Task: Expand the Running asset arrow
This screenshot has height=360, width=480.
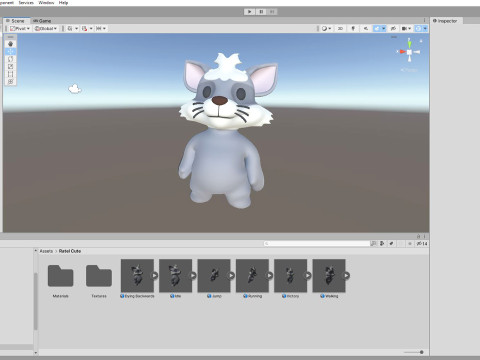Action: [269, 276]
